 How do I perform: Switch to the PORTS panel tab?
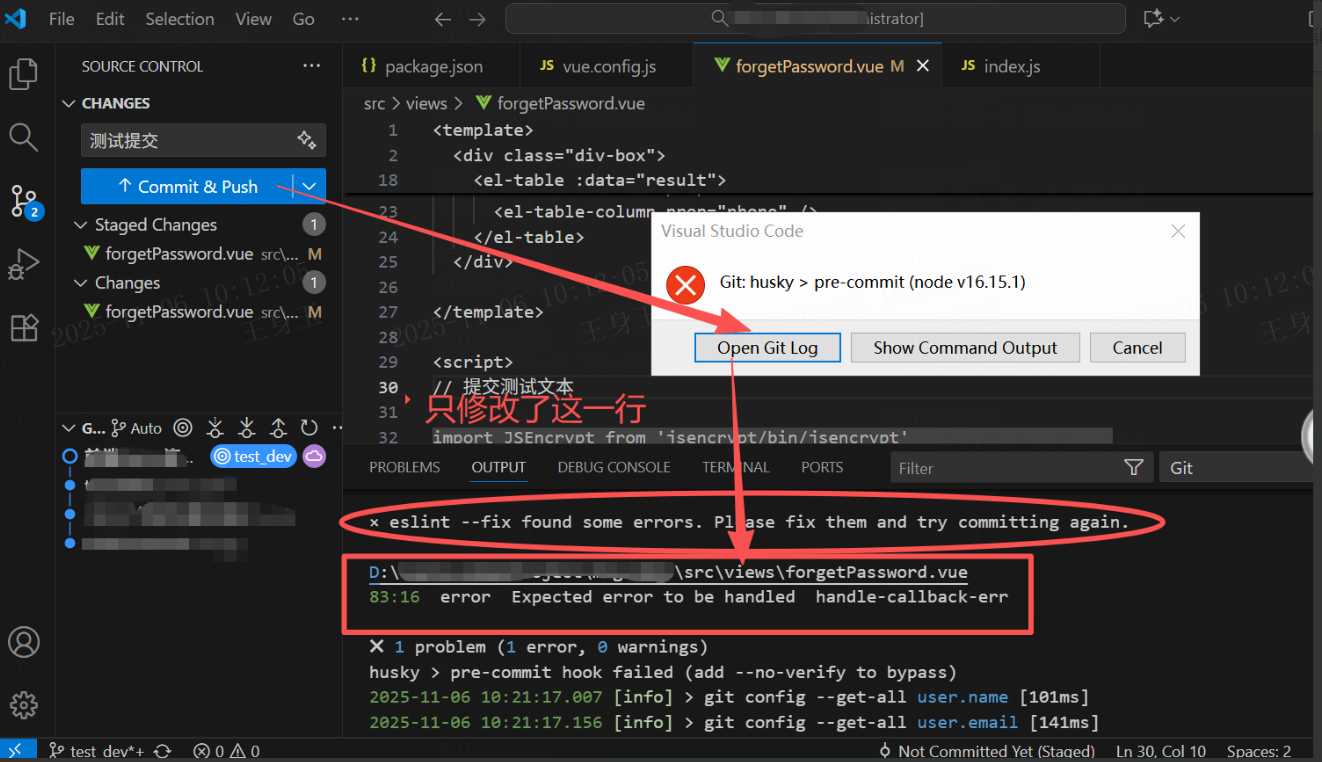[x=822, y=467]
